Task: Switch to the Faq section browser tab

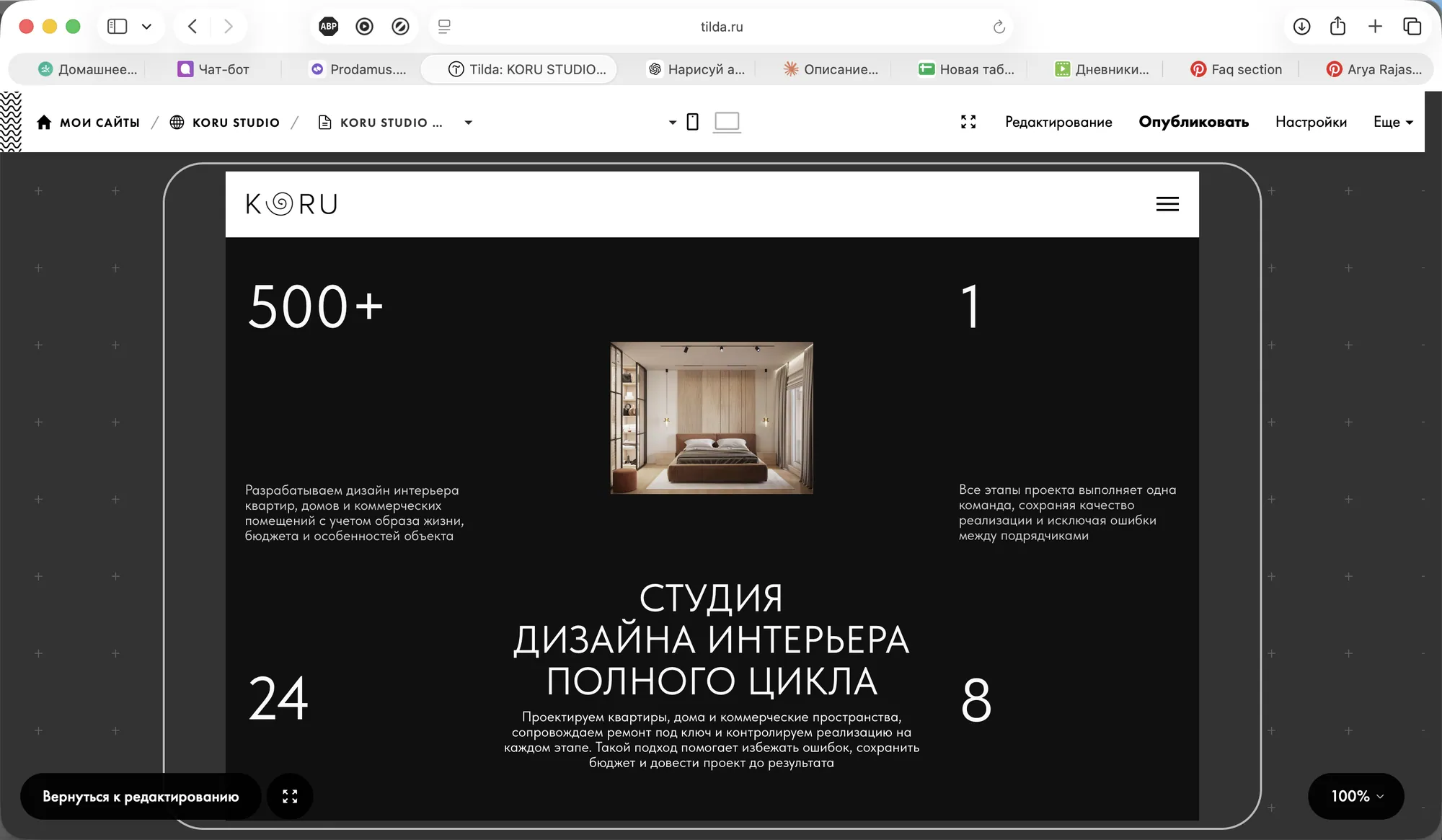Action: [1236, 69]
